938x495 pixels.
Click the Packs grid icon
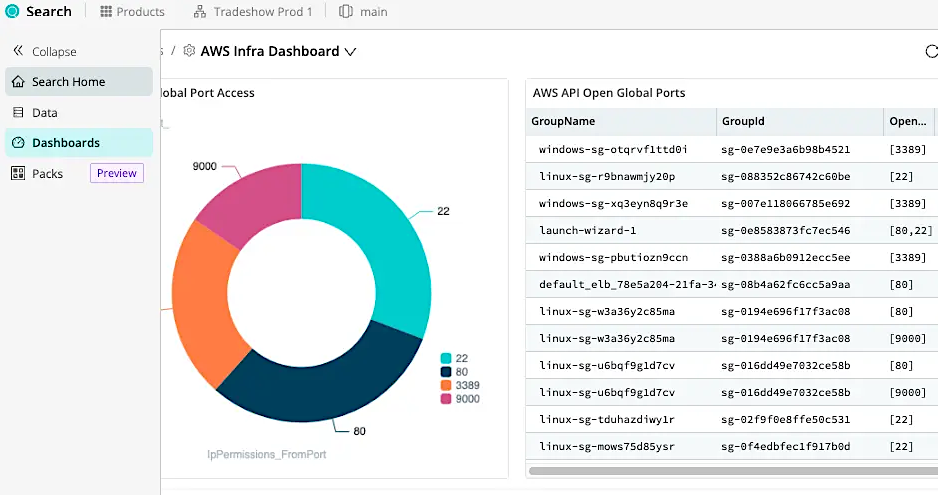18,174
